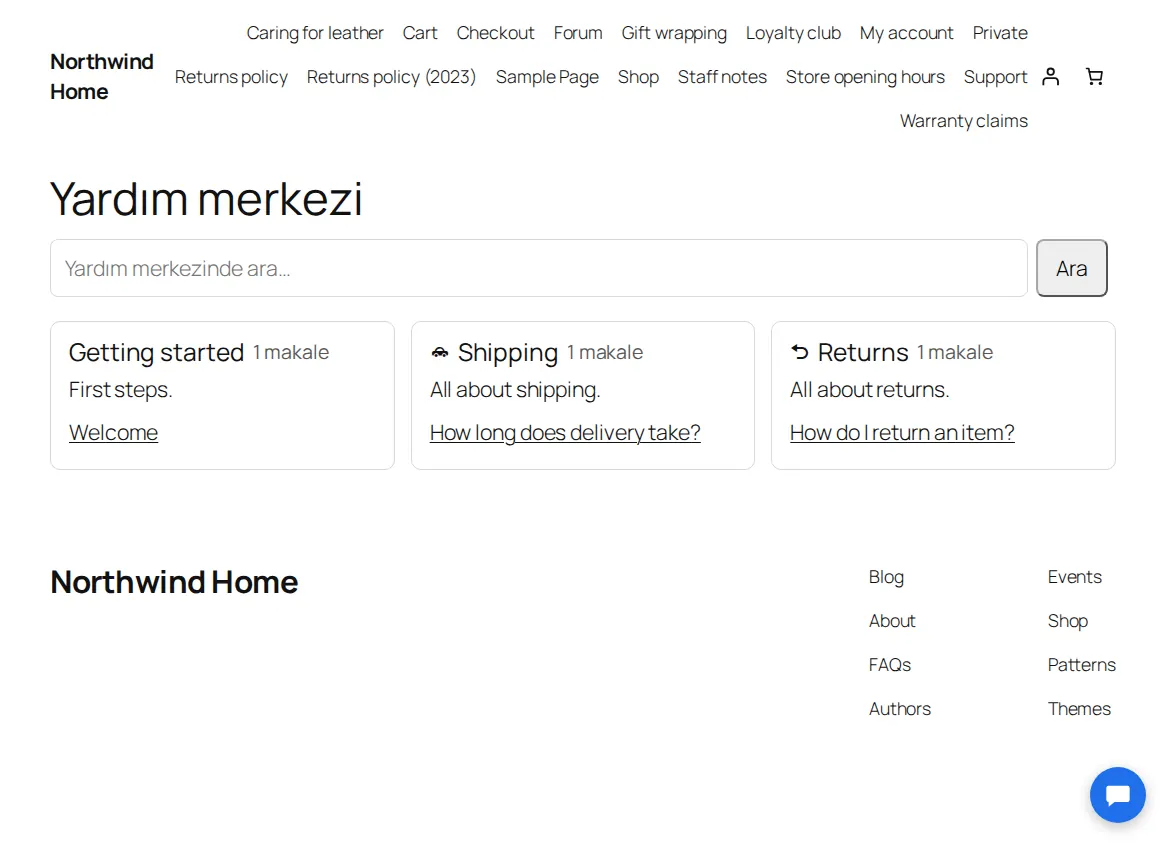Click the Returns category arrow icon
This screenshot has height=843, width=1166.
coord(799,352)
